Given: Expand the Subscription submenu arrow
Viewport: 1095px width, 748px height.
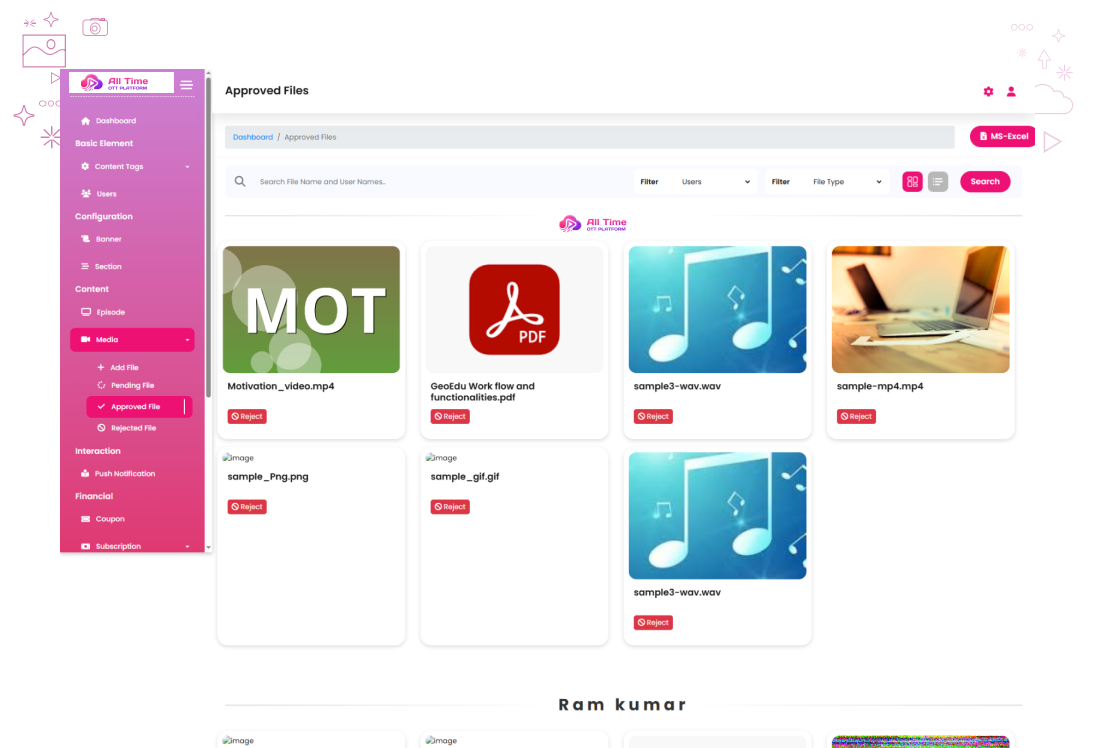Looking at the screenshot, I should (x=187, y=547).
